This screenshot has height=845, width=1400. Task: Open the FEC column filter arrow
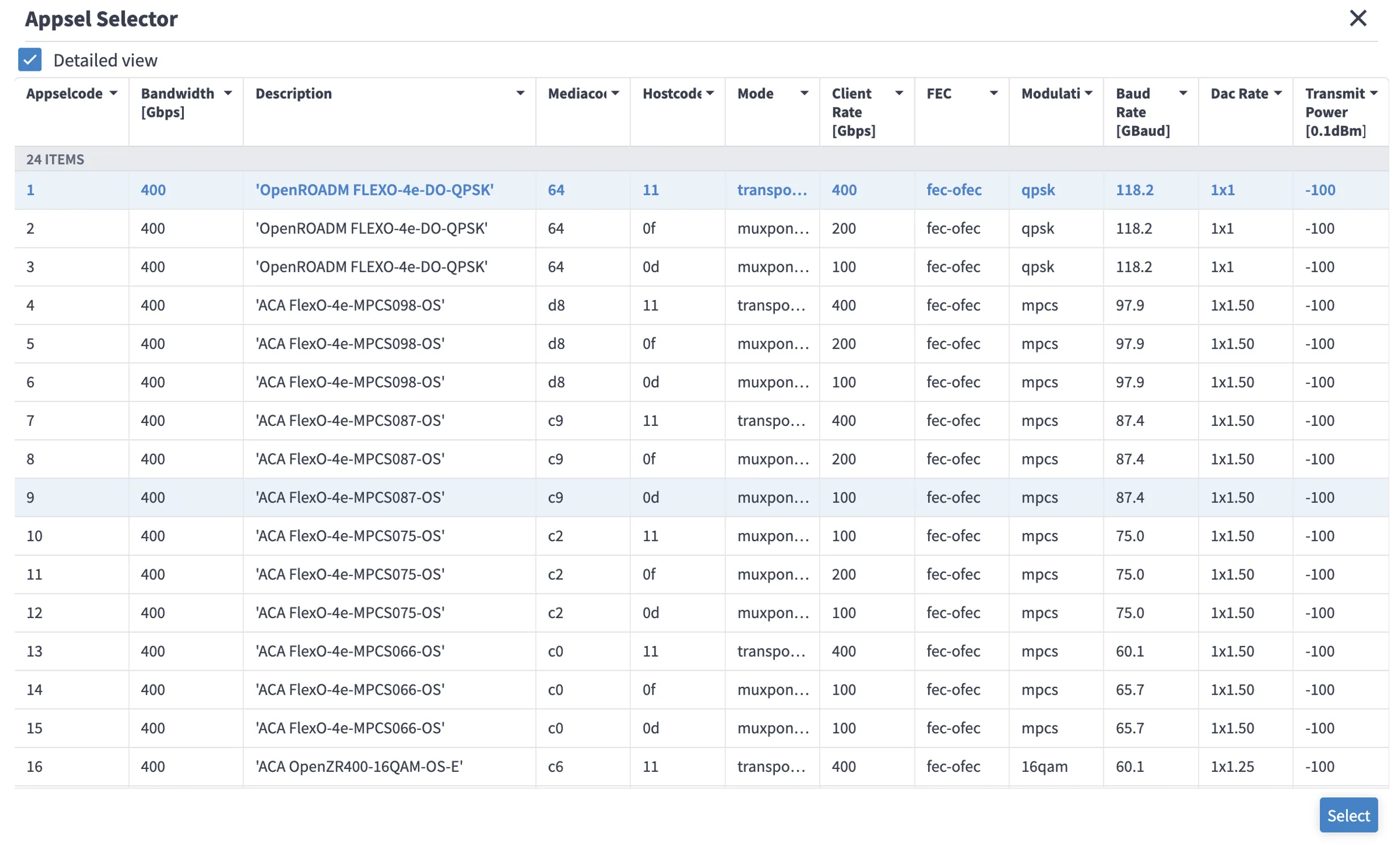[x=993, y=93]
